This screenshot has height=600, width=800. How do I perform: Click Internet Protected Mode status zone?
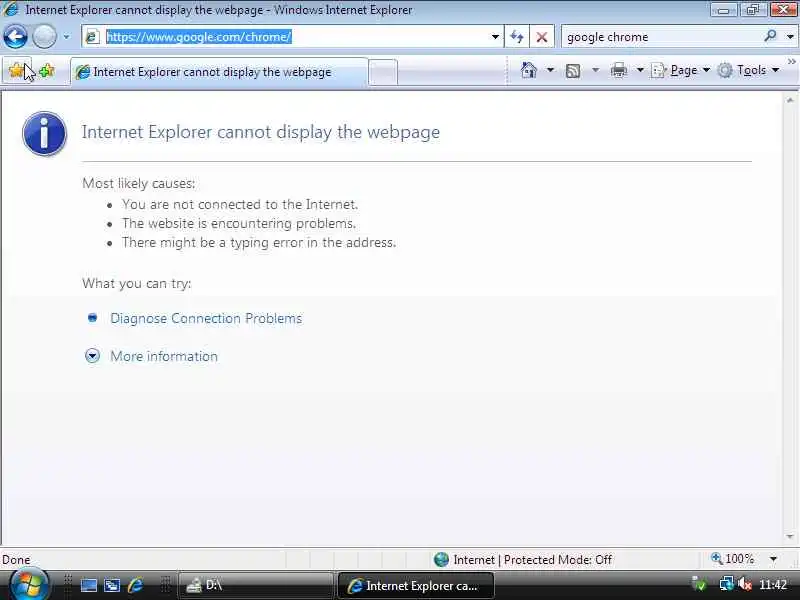523,560
